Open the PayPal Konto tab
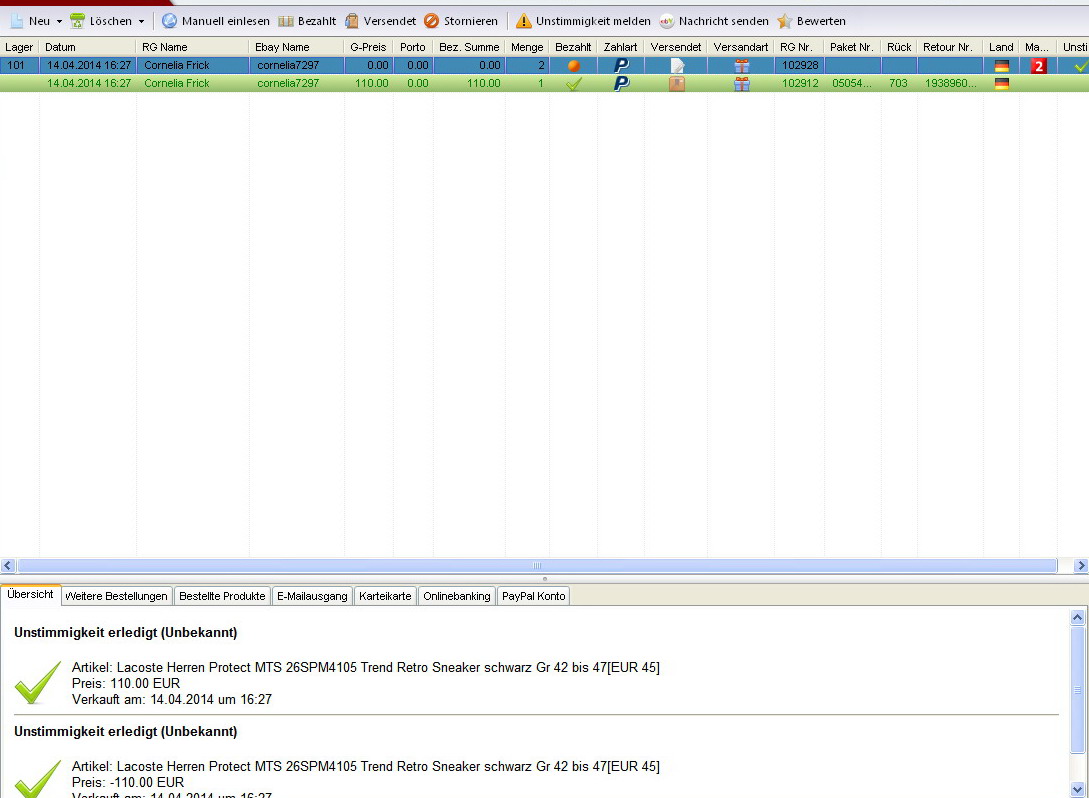Image resolution: width=1089 pixels, height=798 pixels. pyautogui.click(x=533, y=596)
